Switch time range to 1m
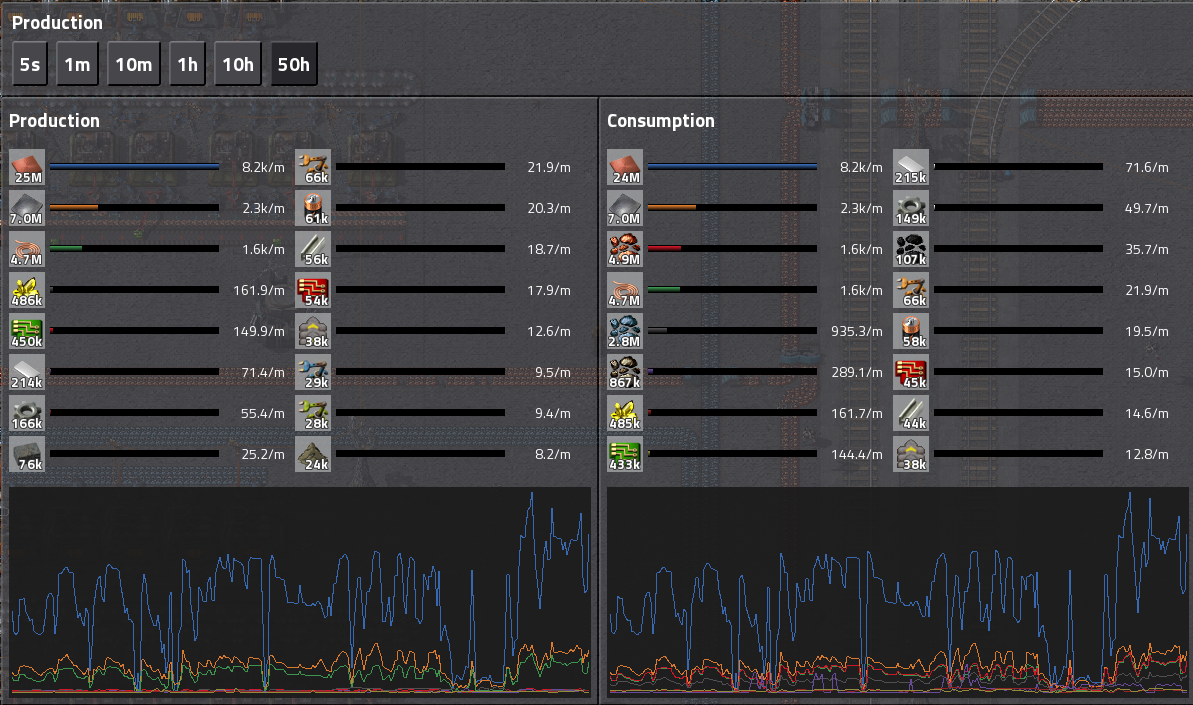1193x705 pixels. (x=77, y=64)
